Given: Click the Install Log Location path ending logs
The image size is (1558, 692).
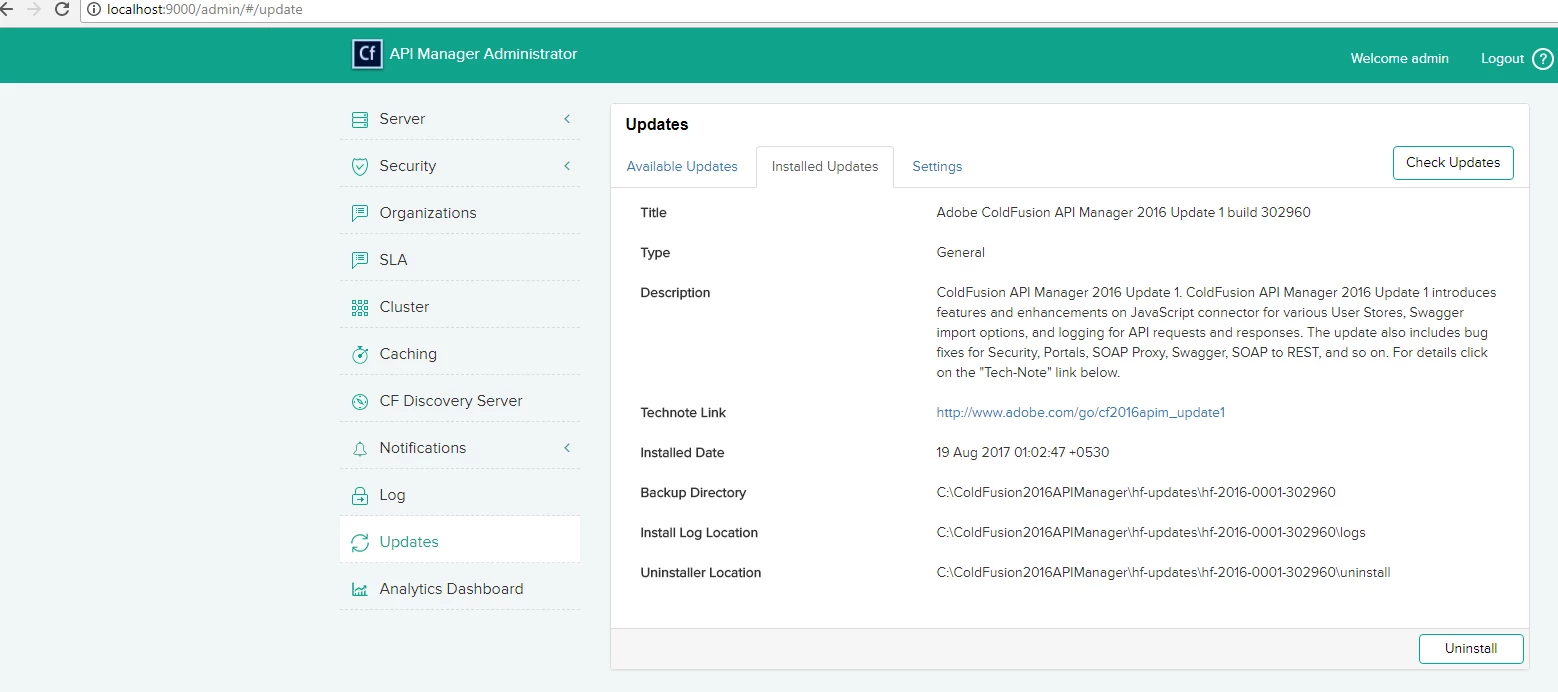Looking at the screenshot, I should [x=1151, y=533].
